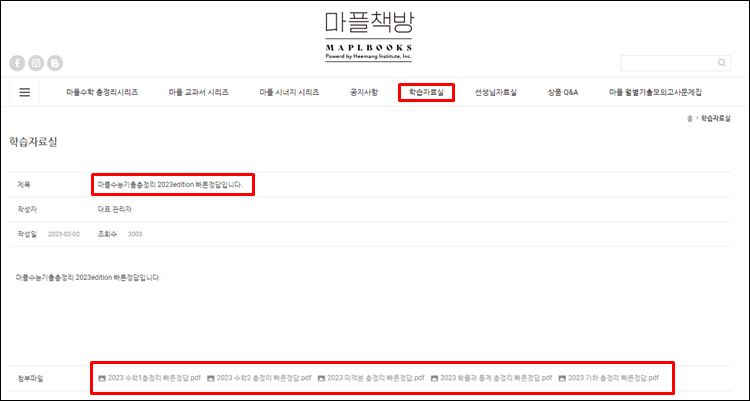Click the view count 3003
The image size is (750, 401).
pos(135,234)
